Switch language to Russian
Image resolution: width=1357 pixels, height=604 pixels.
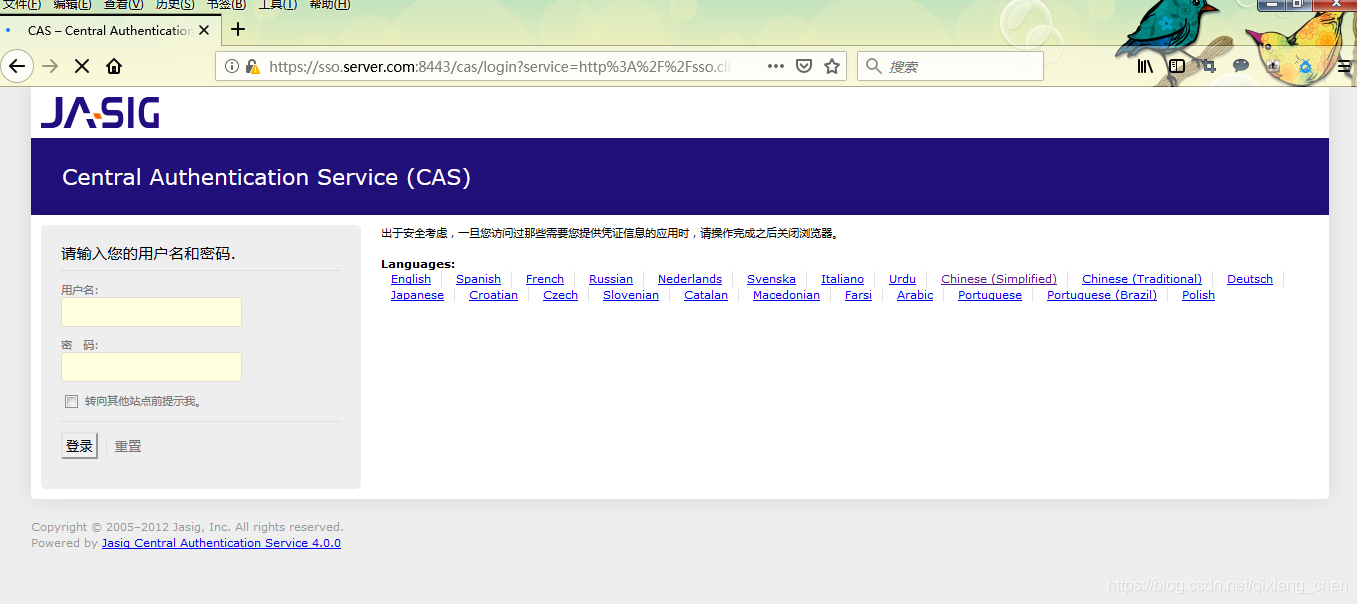click(x=611, y=279)
